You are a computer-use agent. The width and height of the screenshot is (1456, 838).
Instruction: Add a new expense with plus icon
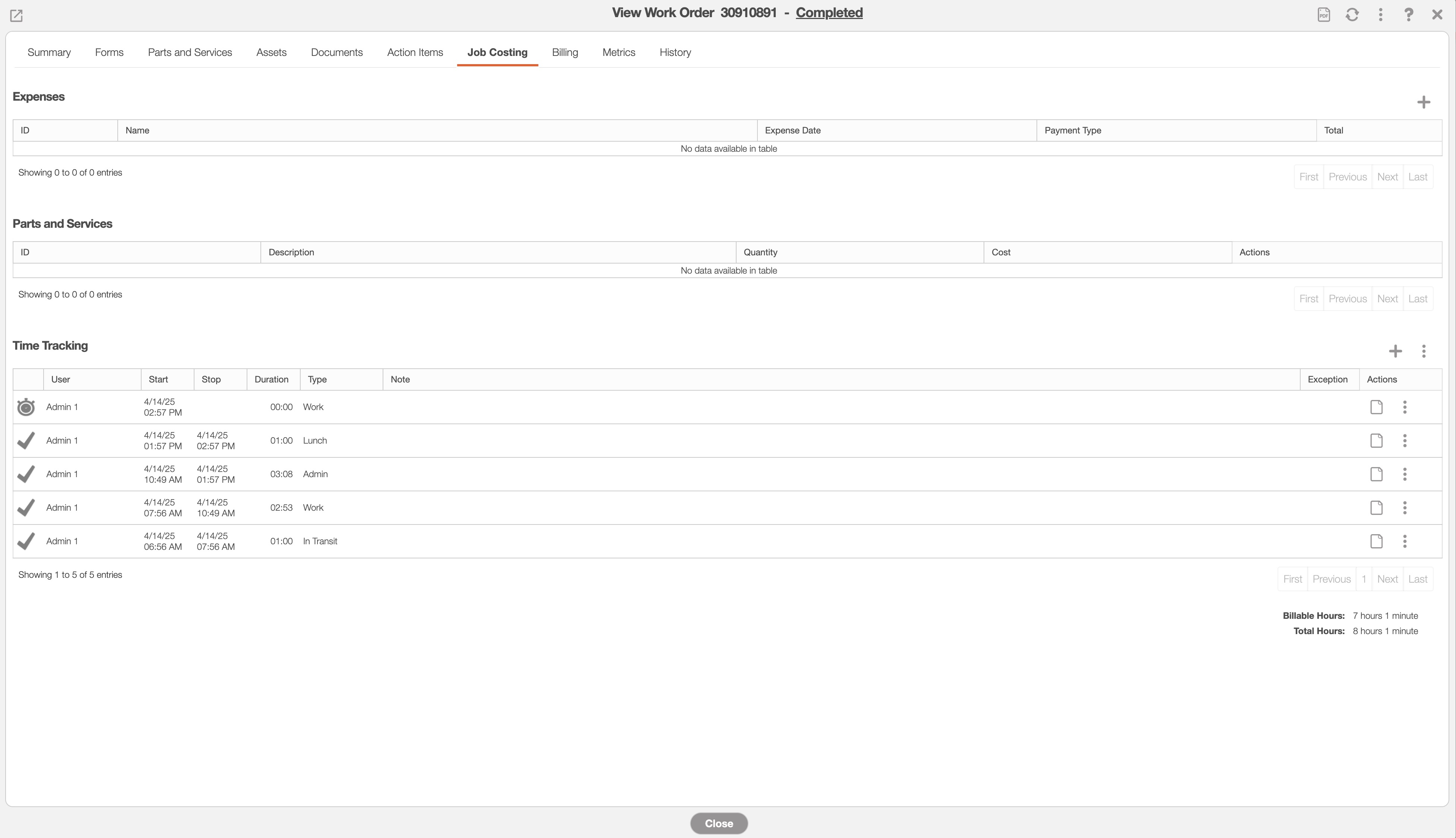1423,103
